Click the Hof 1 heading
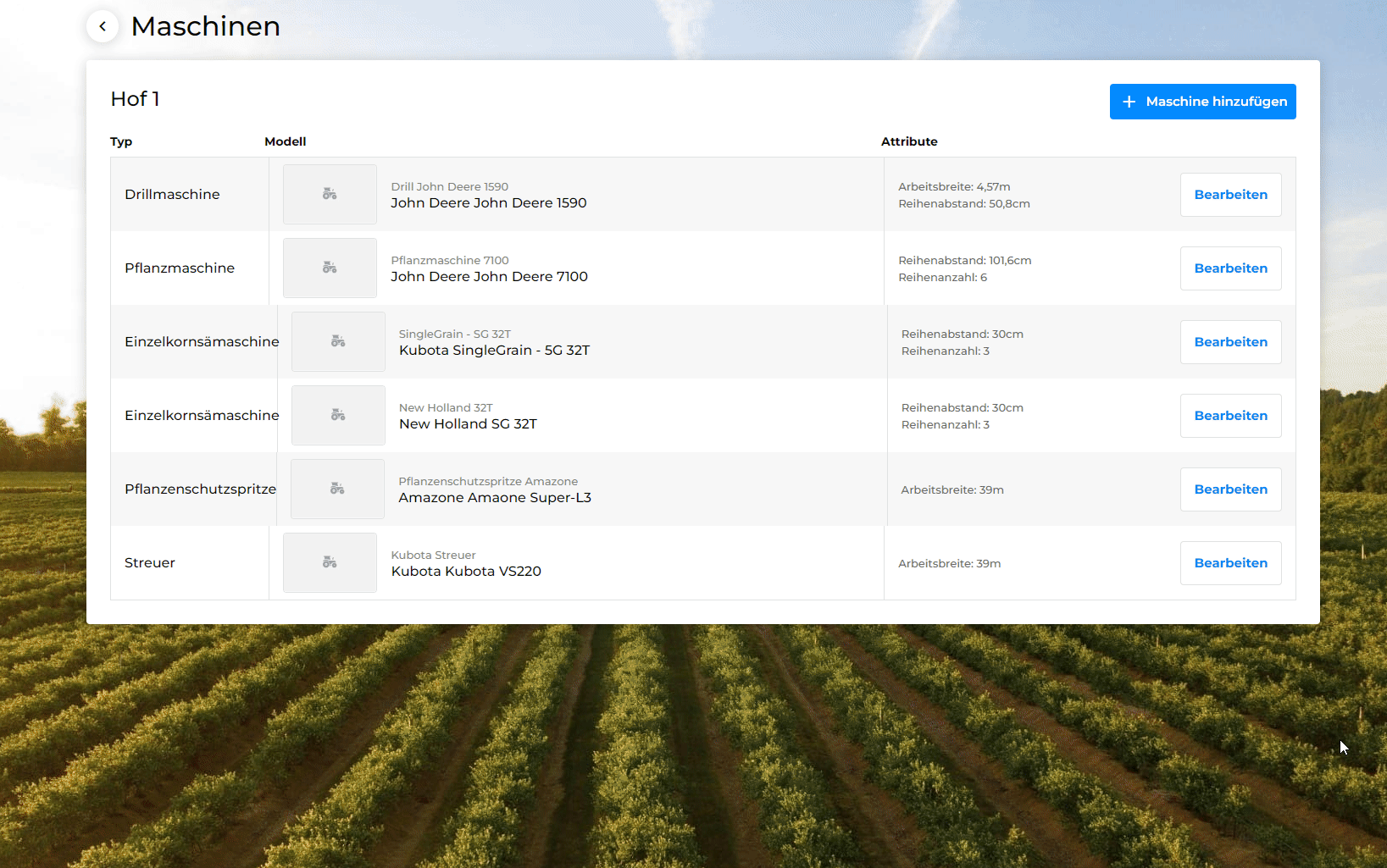Screen dimensions: 1387x868 (135, 99)
